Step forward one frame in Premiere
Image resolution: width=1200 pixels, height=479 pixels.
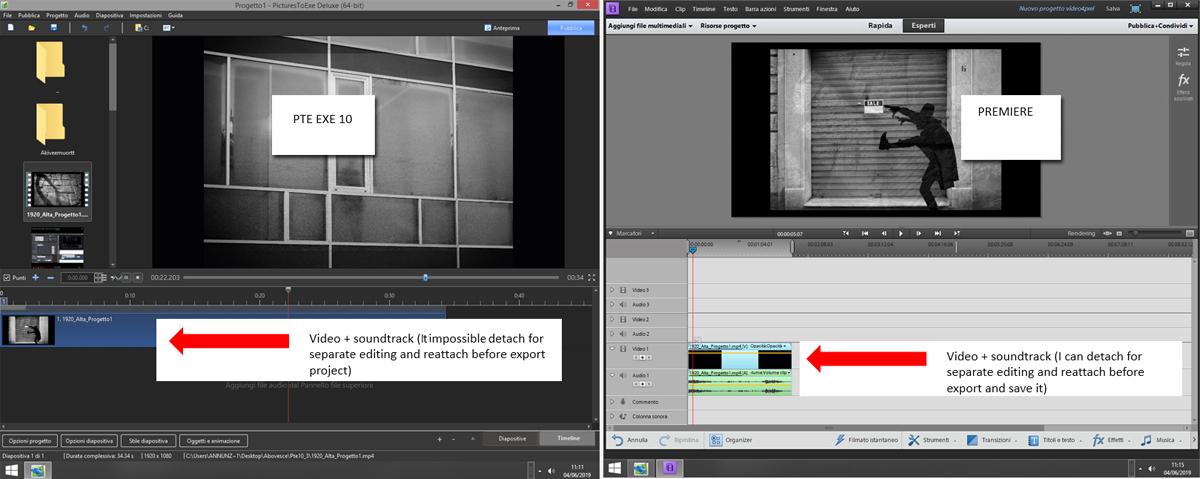919,232
